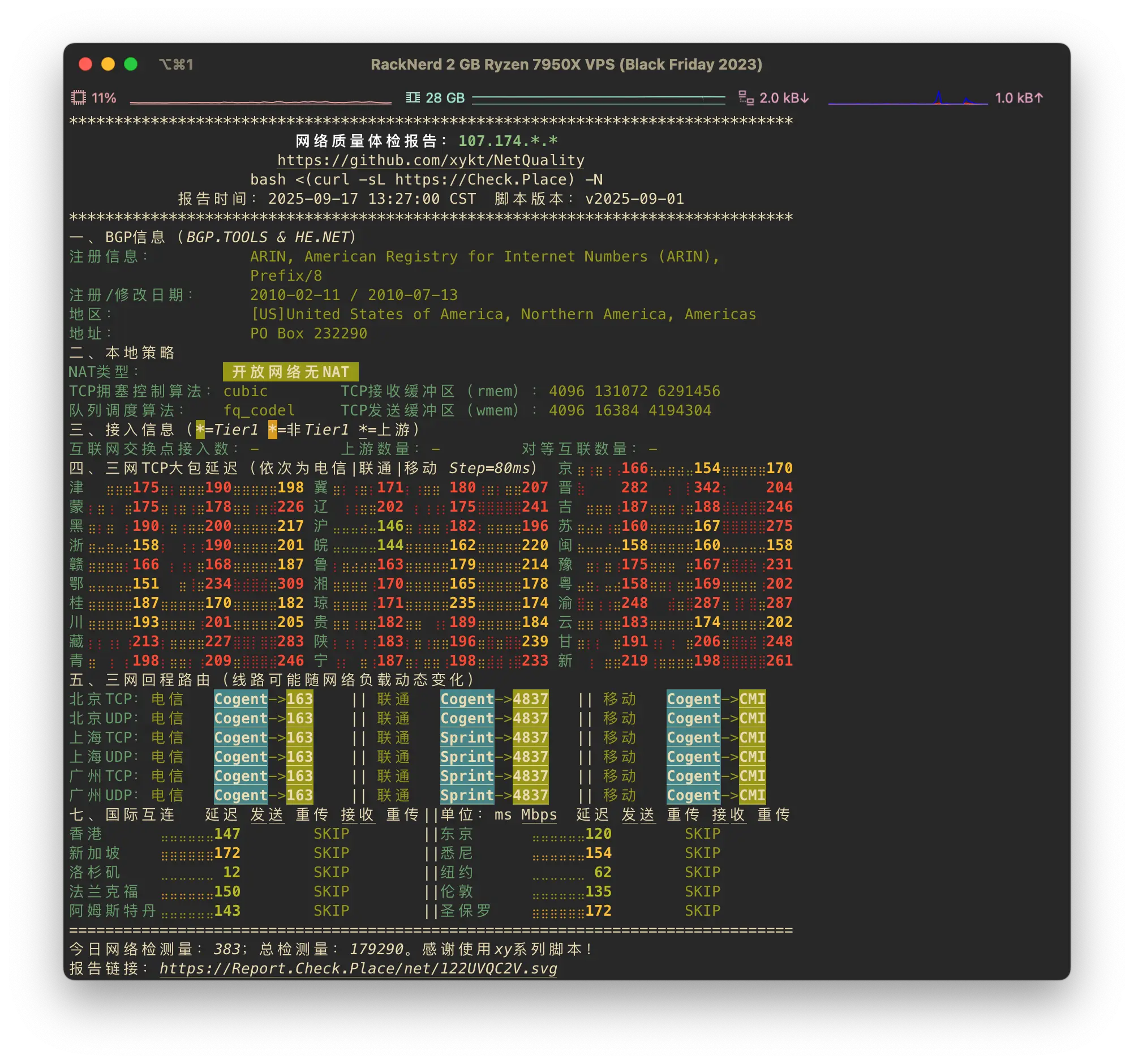Click the 圣保罗 latency 172

click(598, 911)
